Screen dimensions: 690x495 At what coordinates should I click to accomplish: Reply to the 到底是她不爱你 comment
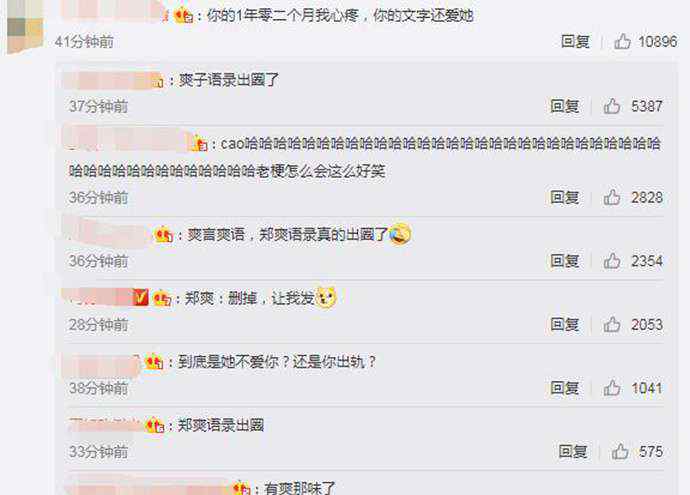coord(565,388)
